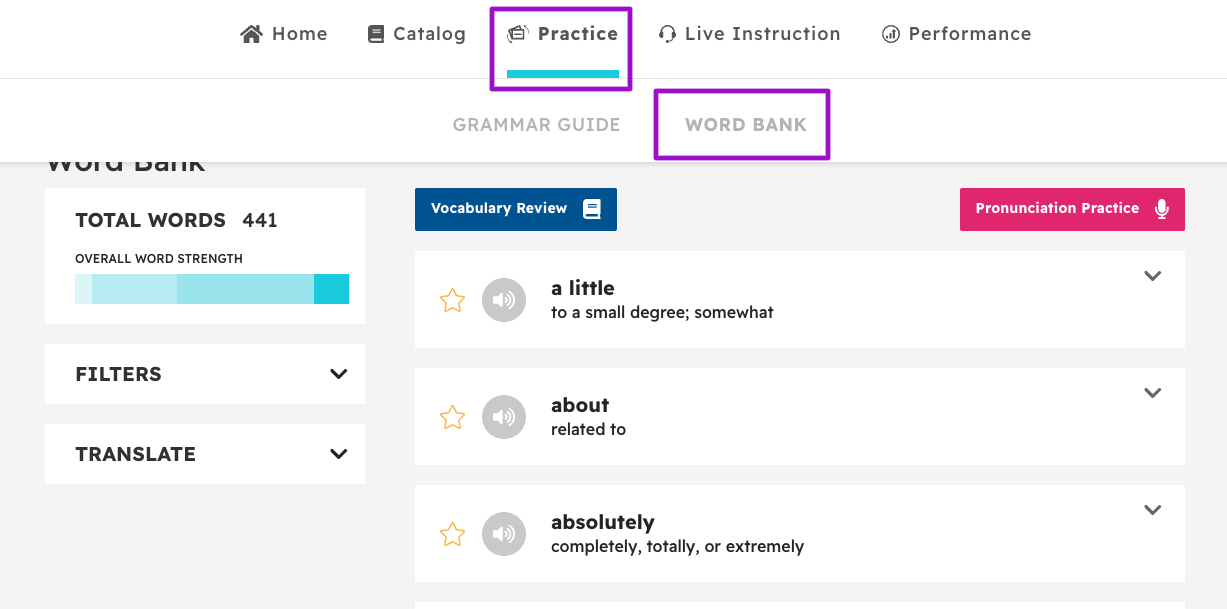Viewport: 1227px width, 609px height.
Task: Play audio pronunciation for "a little"
Action: (503, 300)
